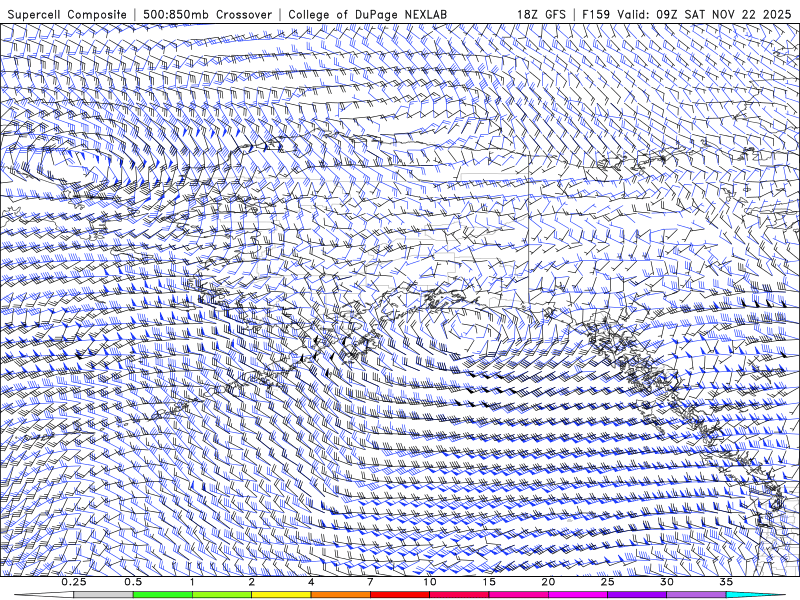Screen dimensions: 800x600
Task: Click the 'Supercell Composite' title text
Action: point(67,14)
